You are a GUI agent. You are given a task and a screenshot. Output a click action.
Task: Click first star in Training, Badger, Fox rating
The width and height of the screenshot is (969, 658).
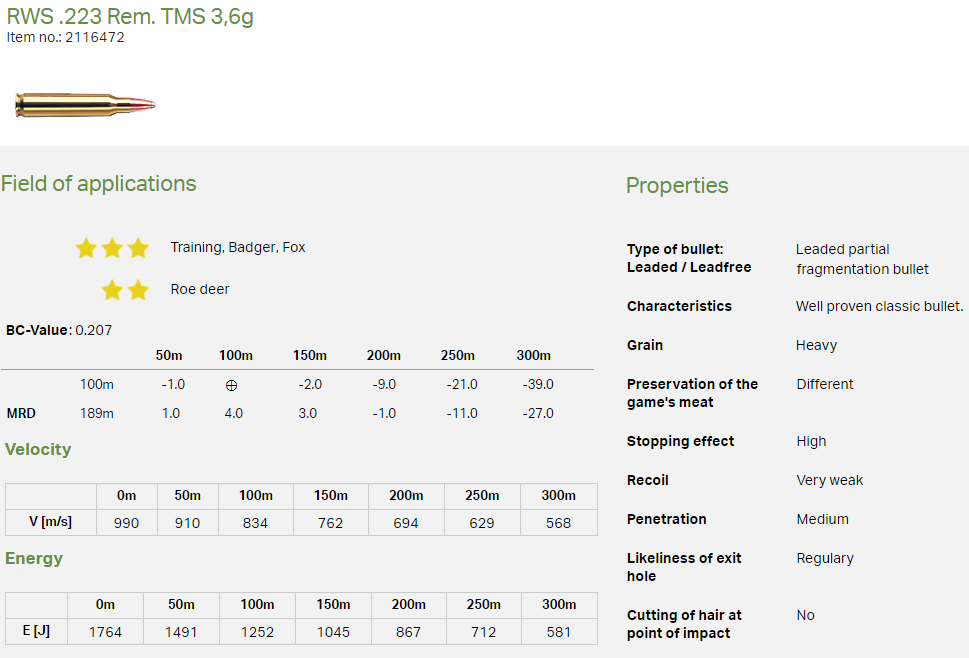pos(86,248)
